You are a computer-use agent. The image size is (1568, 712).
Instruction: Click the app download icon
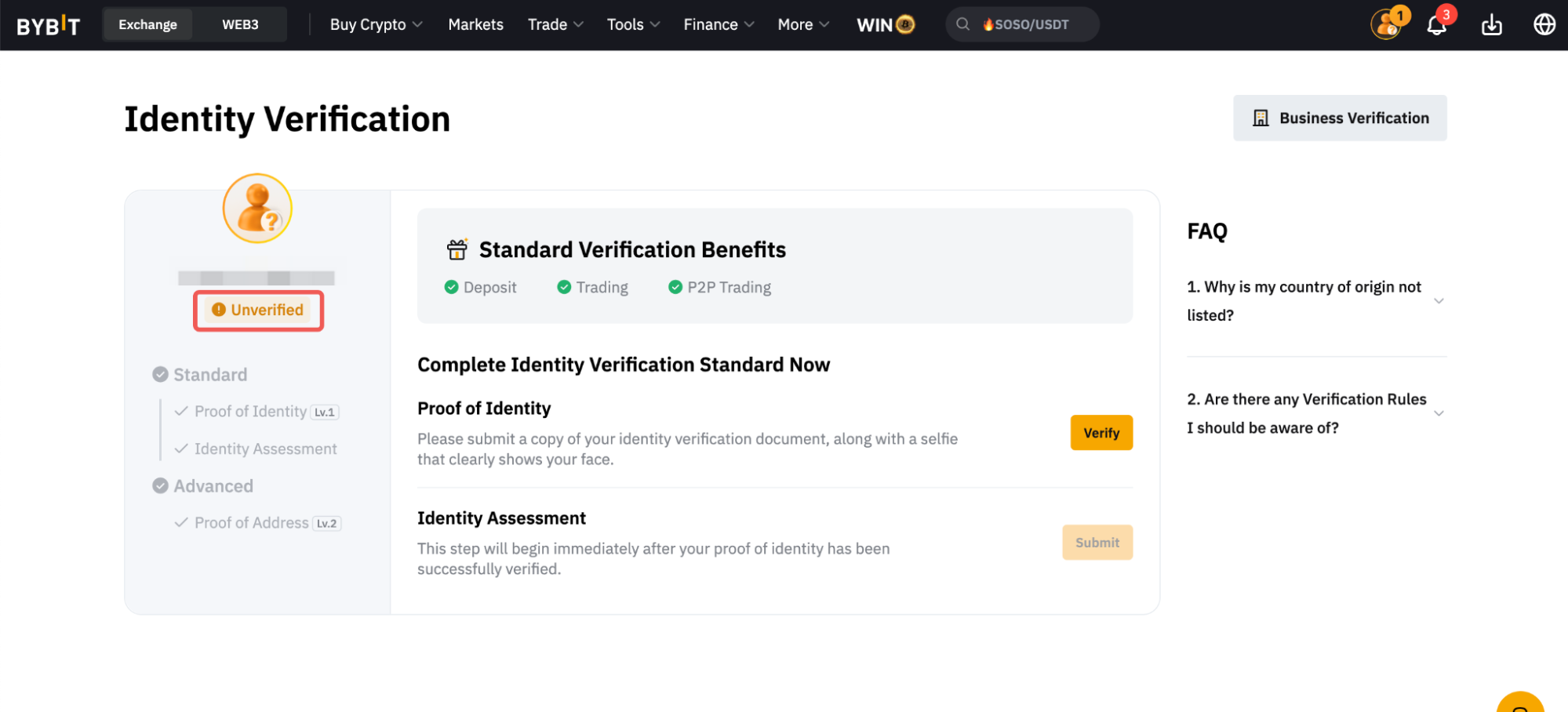coord(1491,25)
